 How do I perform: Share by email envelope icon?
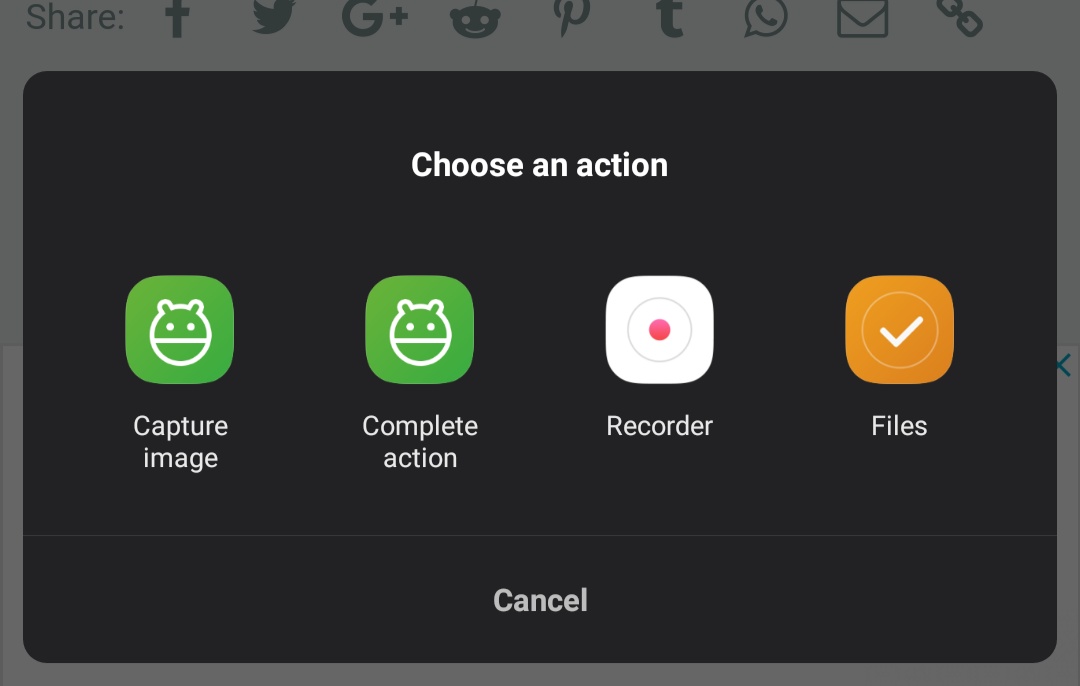[862, 17]
